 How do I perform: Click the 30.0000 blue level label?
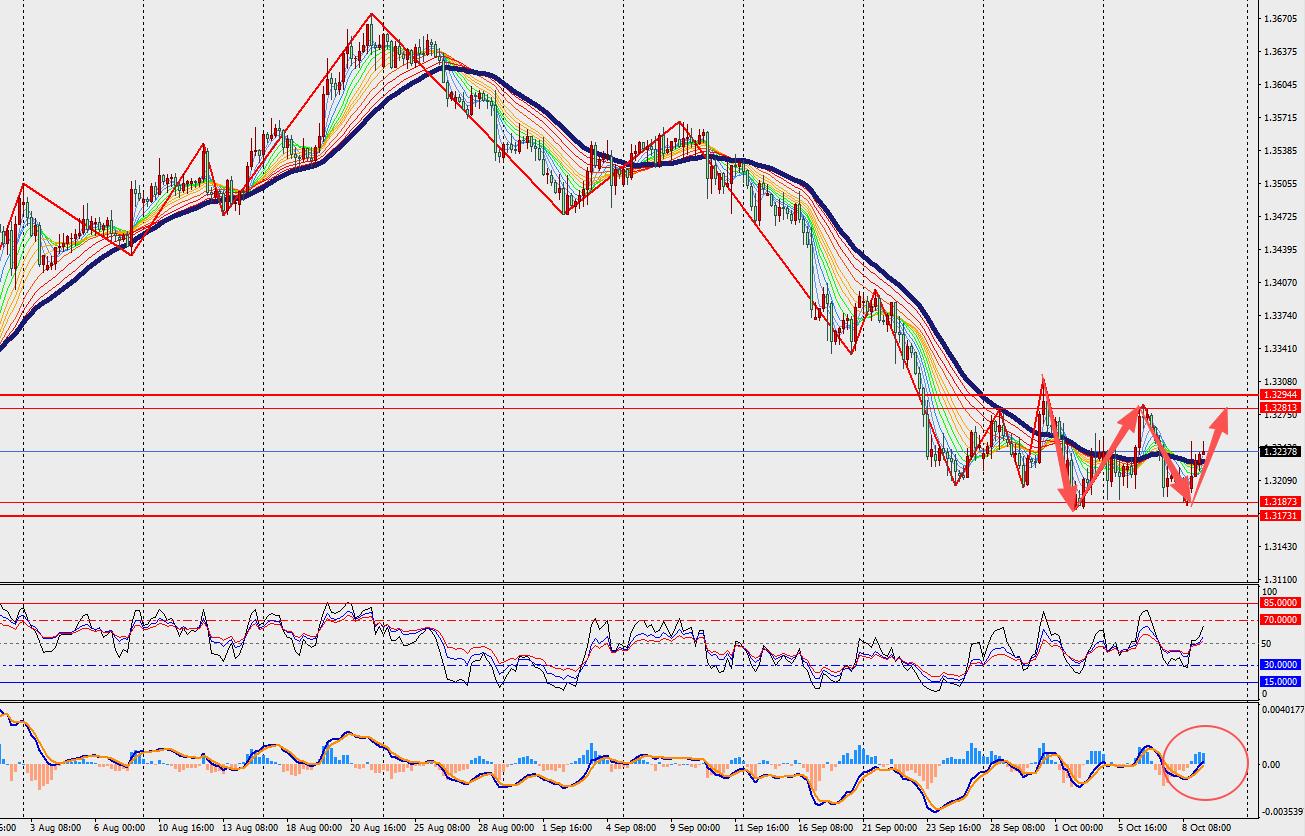pos(1280,665)
